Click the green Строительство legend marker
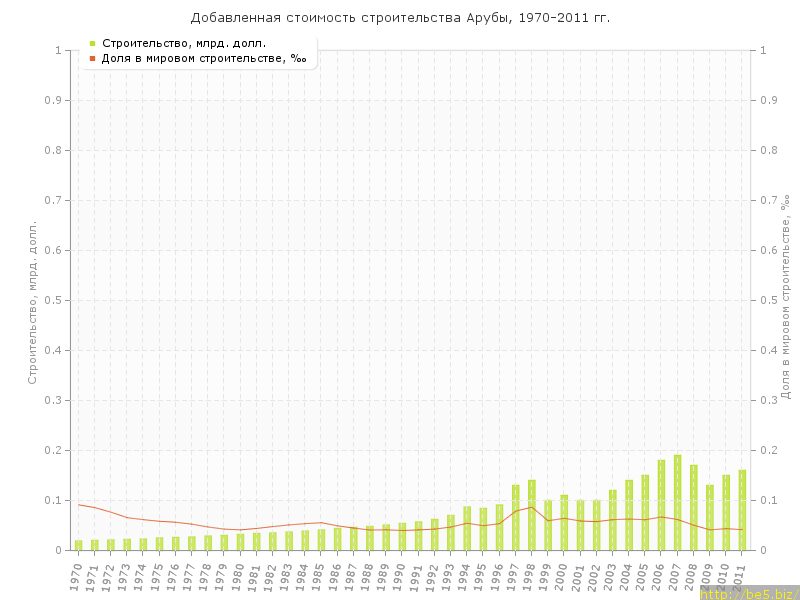800x600 pixels. 92,43
